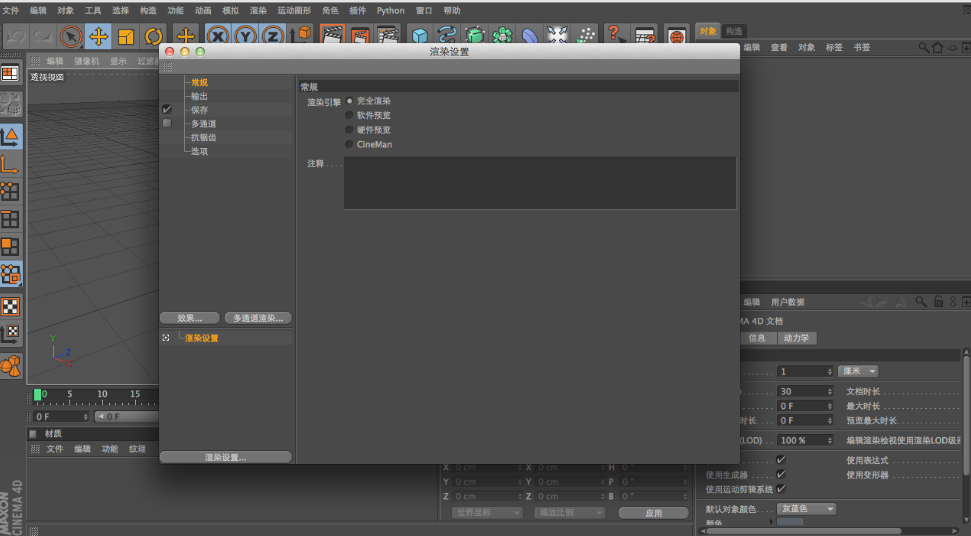Screen dimensions: 971x536
Task: Toggle the active marker beside 渲染设置 preset
Action: click(x=165, y=338)
